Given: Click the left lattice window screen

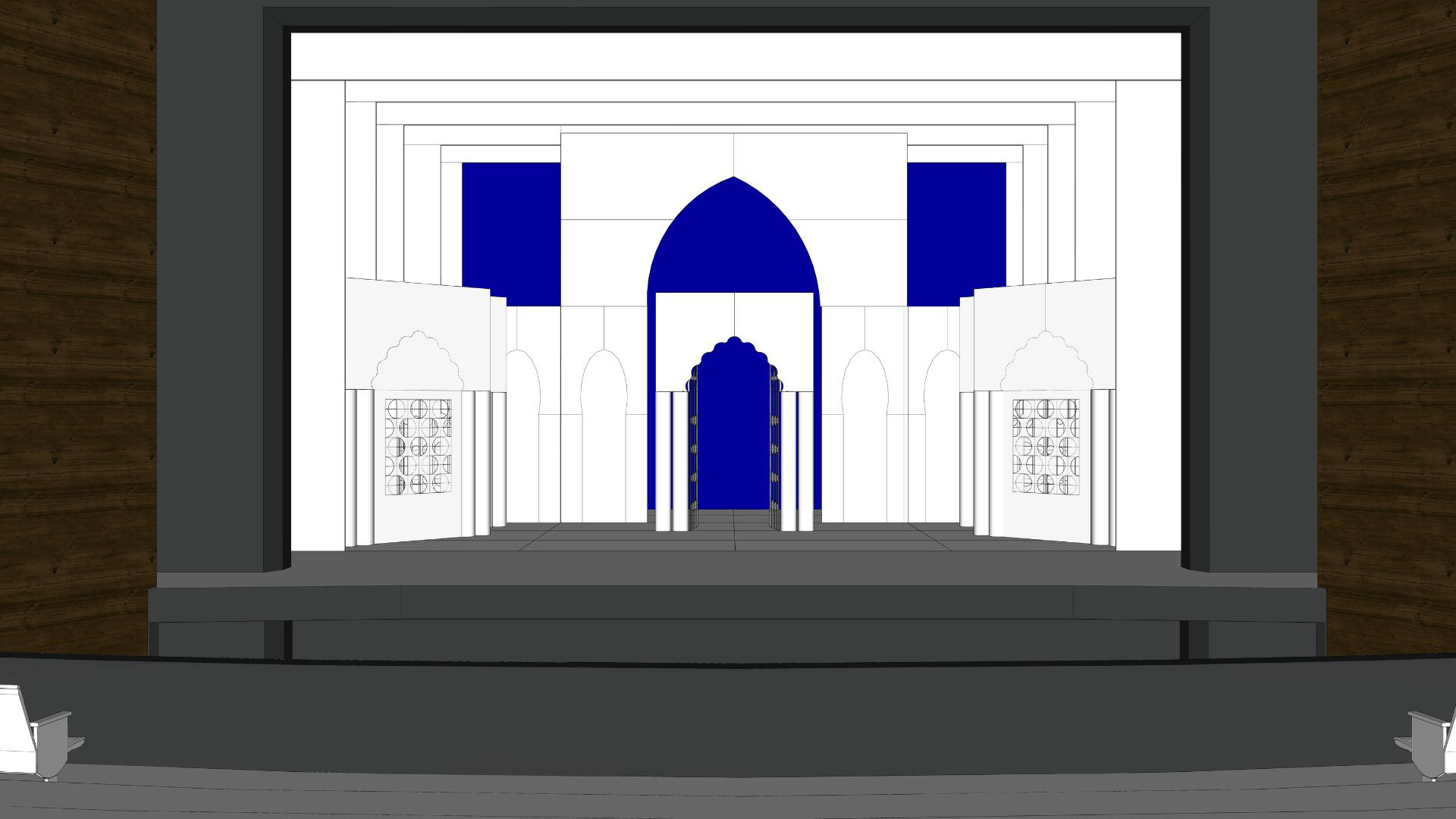Looking at the screenshot, I should pos(418,447).
